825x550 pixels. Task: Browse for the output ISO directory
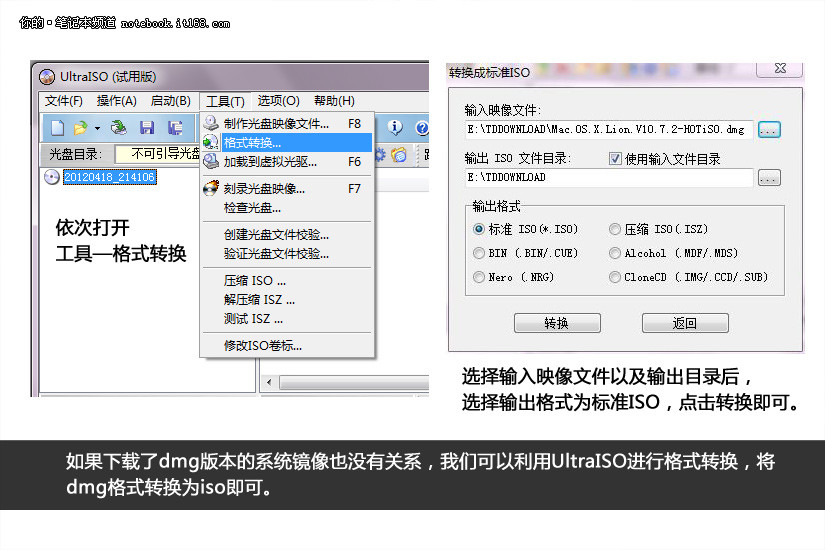[769, 178]
